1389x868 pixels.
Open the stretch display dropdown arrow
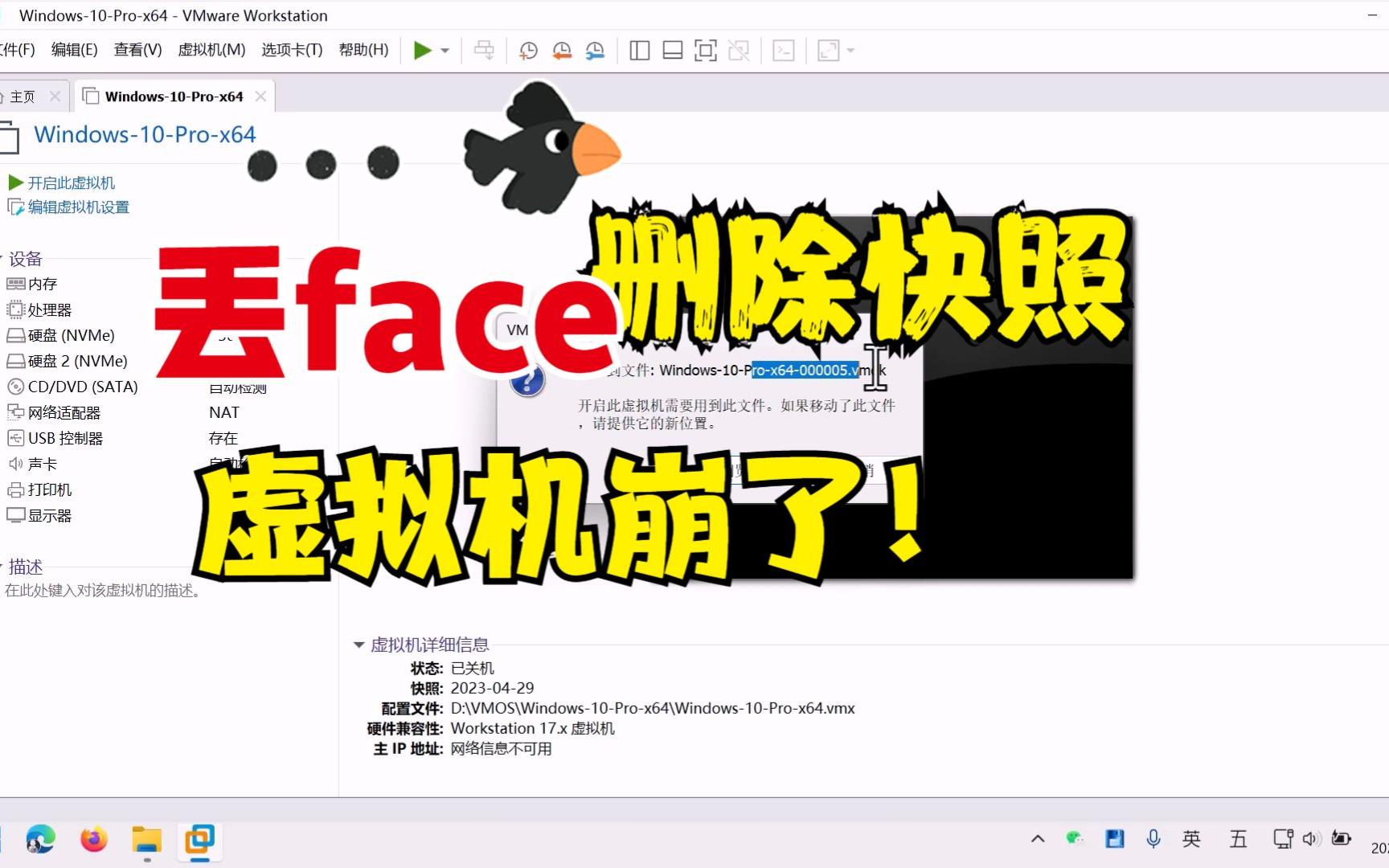[x=850, y=51]
